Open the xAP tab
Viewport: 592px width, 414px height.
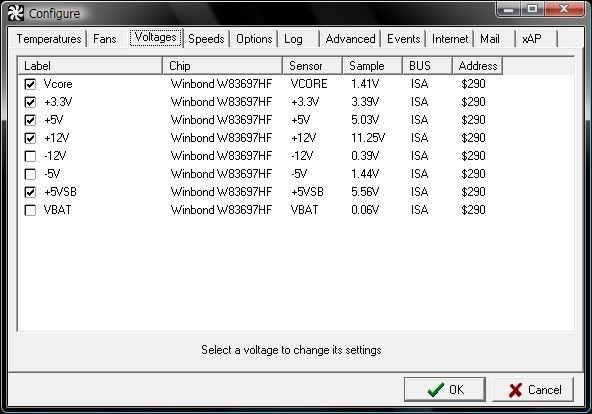point(532,39)
